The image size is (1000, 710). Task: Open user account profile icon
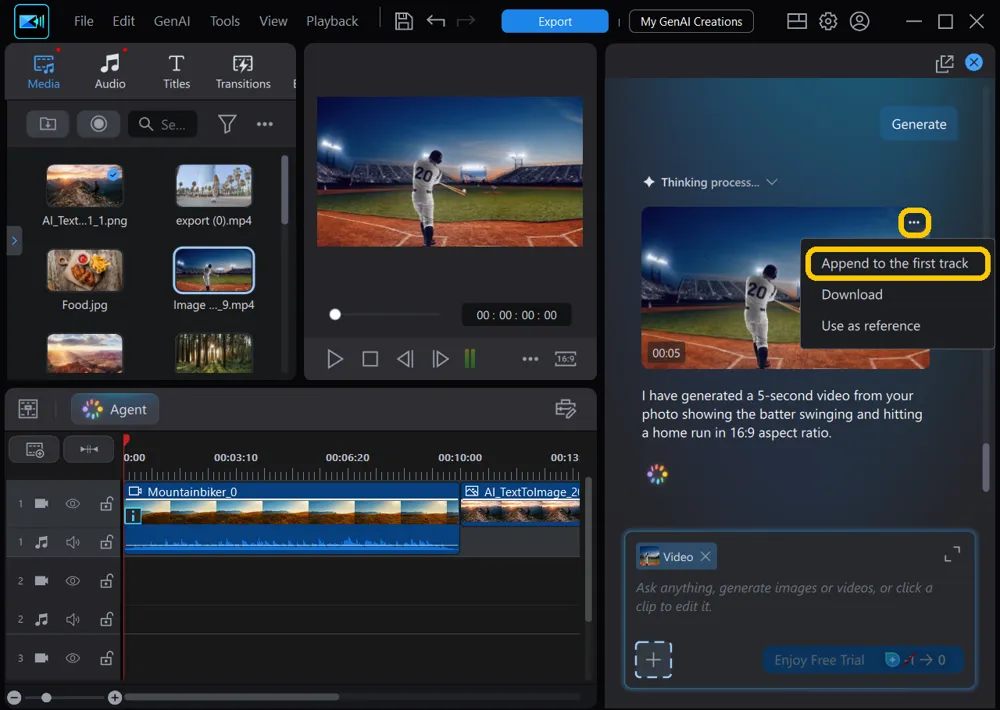(x=860, y=22)
